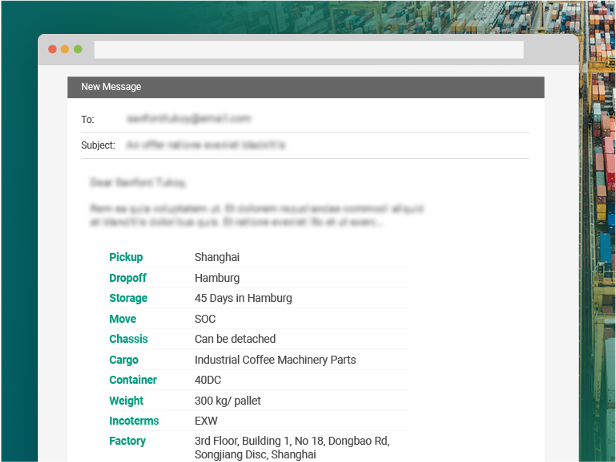
Task: Select the 'Incoterms' label
Action: [x=134, y=421]
